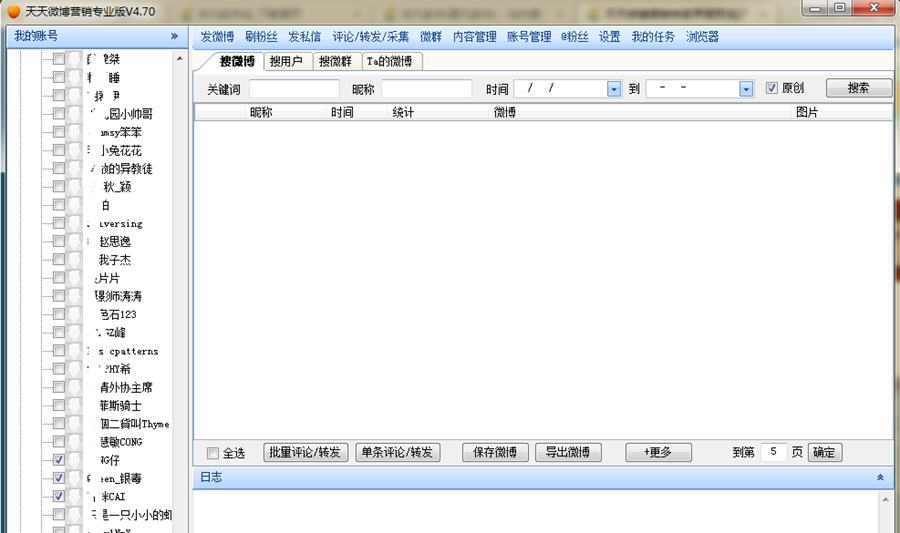Open the start date dropdown after 时间
Screen dimensions: 900x533
coord(614,89)
